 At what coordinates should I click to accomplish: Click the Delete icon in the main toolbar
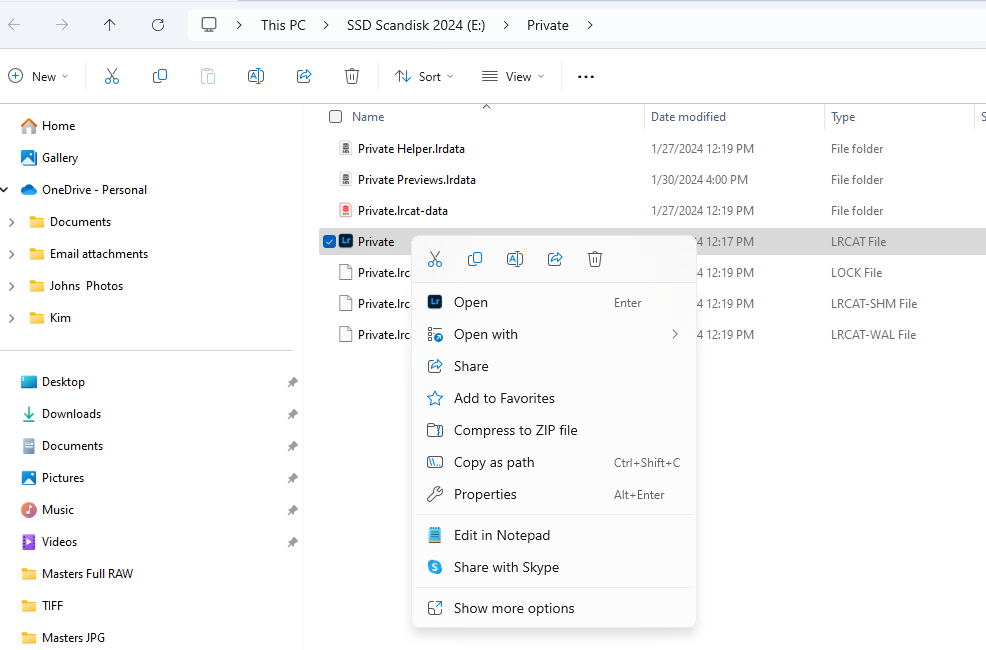click(x=351, y=76)
